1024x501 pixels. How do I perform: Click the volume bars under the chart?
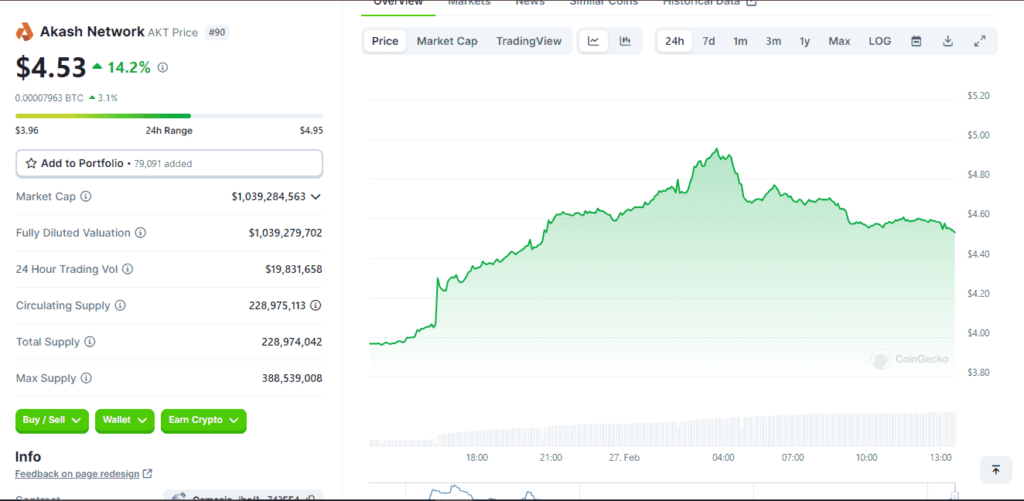point(662,430)
